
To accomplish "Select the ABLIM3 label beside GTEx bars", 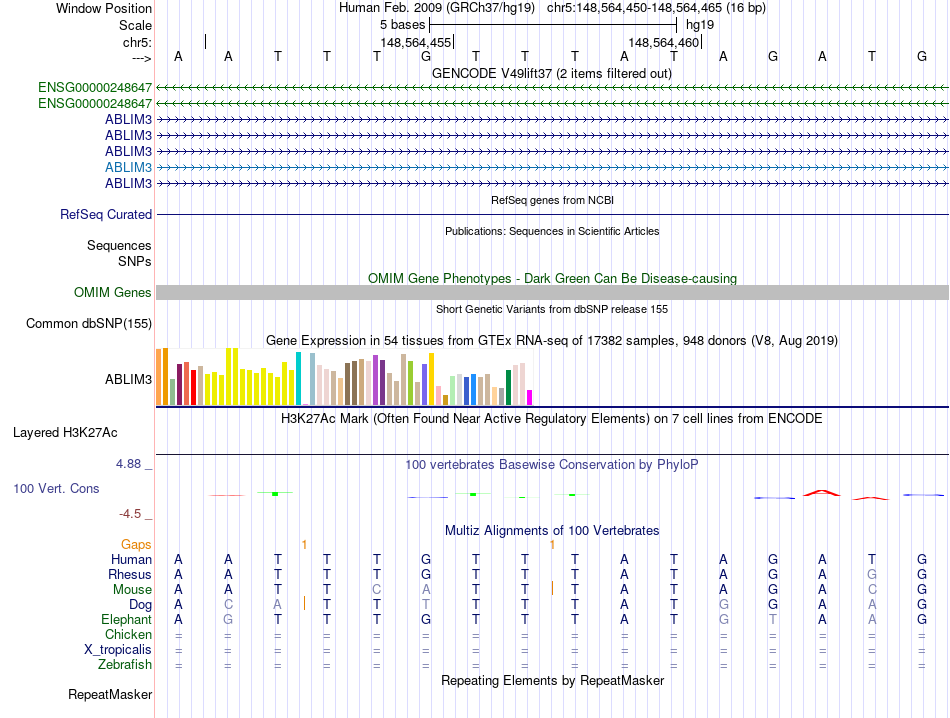I will click(128, 379).
